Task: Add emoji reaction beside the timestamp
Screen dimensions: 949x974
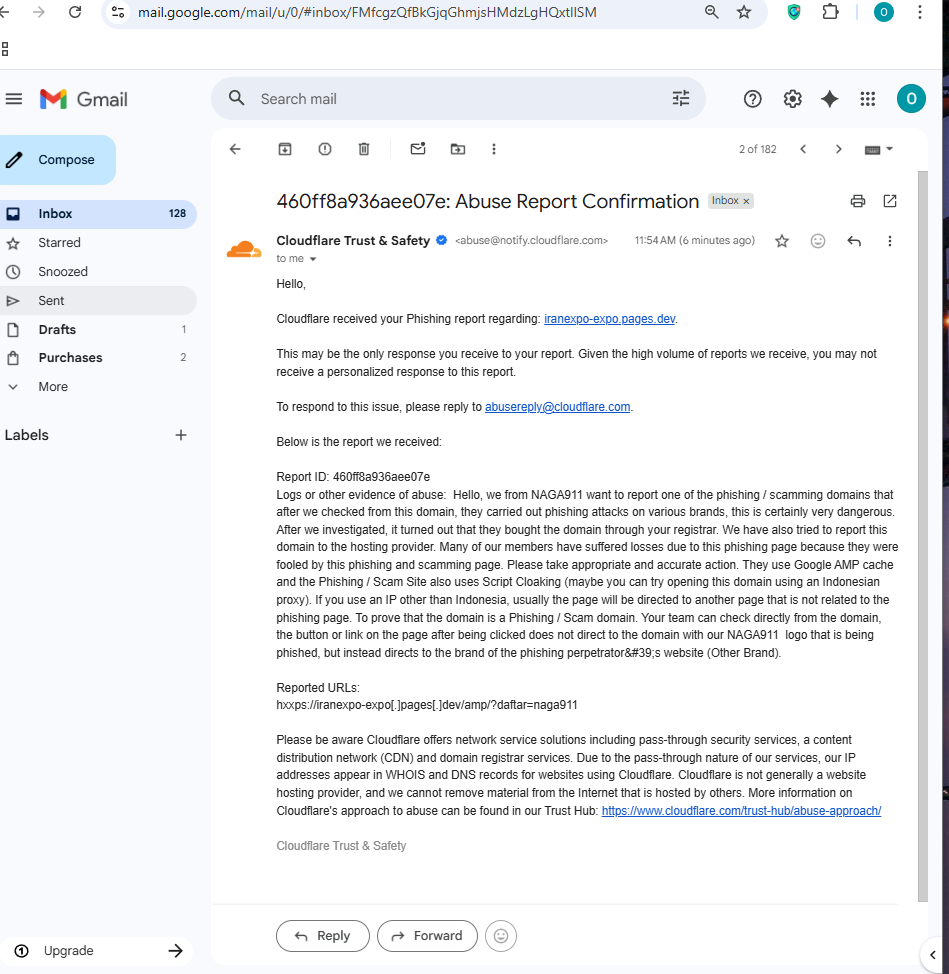Action: [x=818, y=241]
